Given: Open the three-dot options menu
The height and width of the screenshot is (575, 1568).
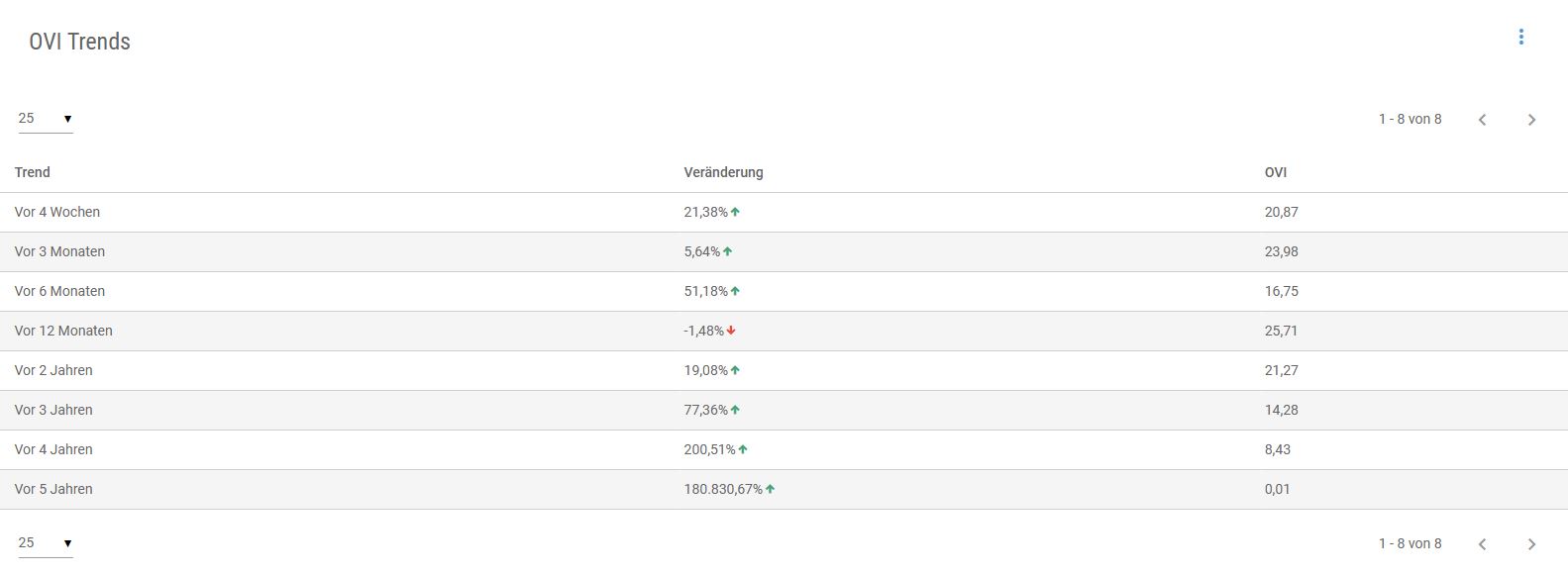Looking at the screenshot, I should pyautogui.click(x=1520, y=38).
